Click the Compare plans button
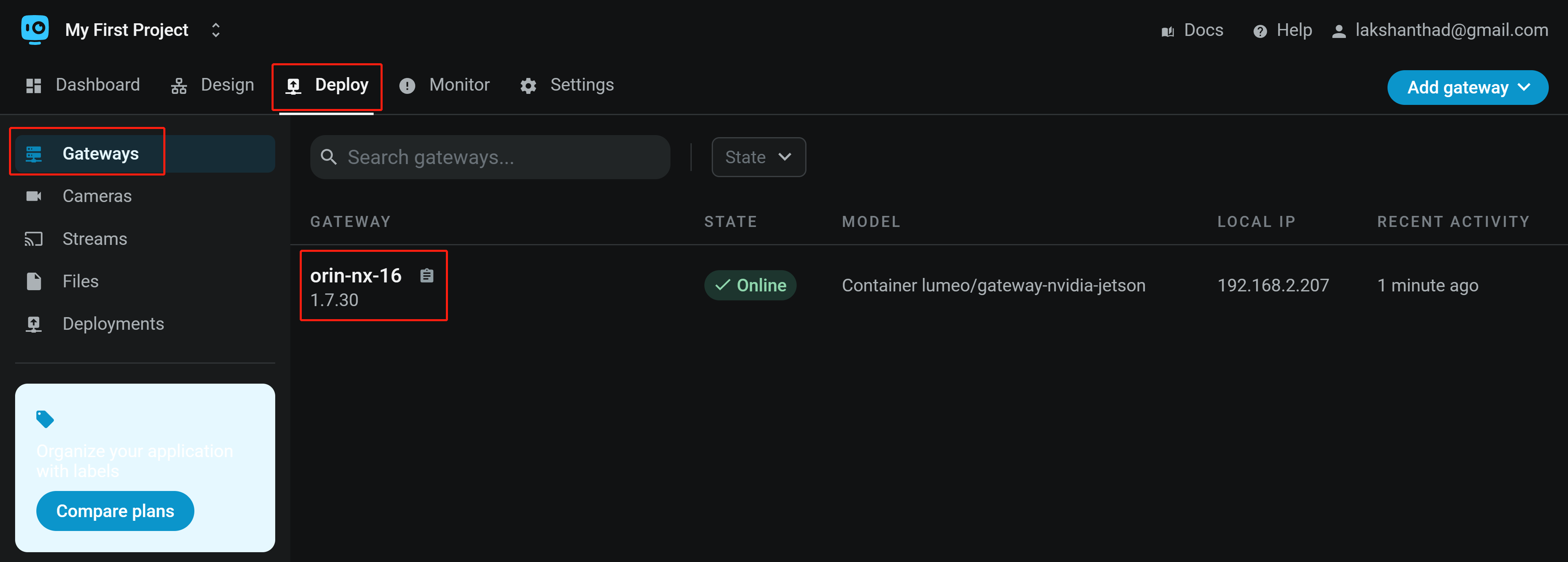Image resolution: width=1568 pixels, height=562 pixels. tap(115, 511)
